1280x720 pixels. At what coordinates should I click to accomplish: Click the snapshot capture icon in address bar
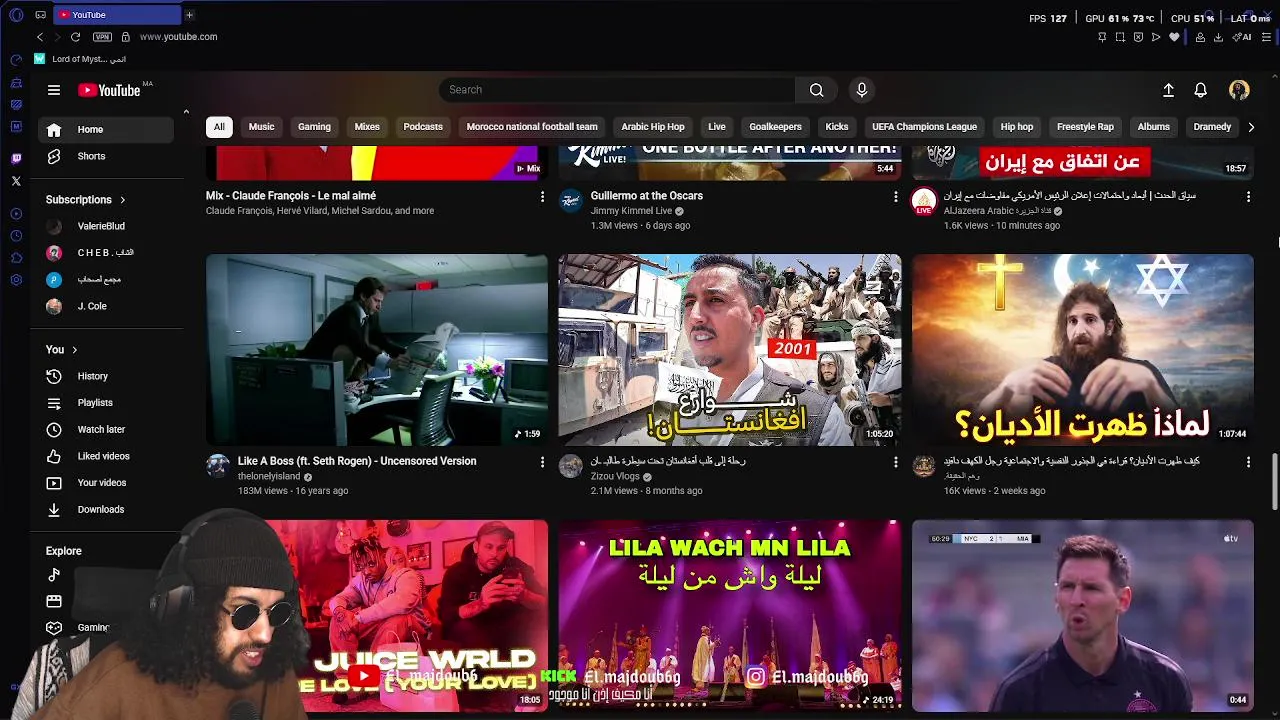1120,37
